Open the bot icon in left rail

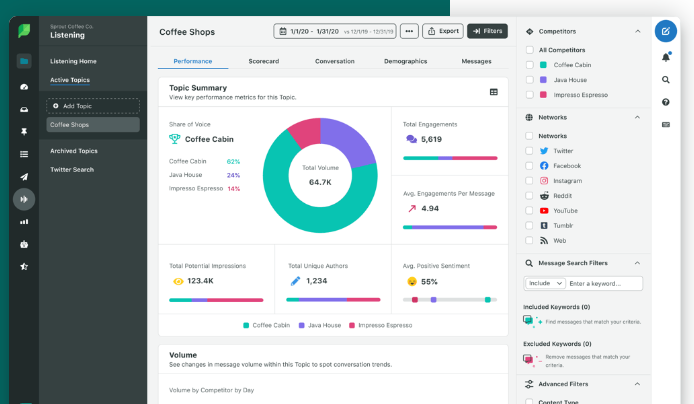click(24, 244)
